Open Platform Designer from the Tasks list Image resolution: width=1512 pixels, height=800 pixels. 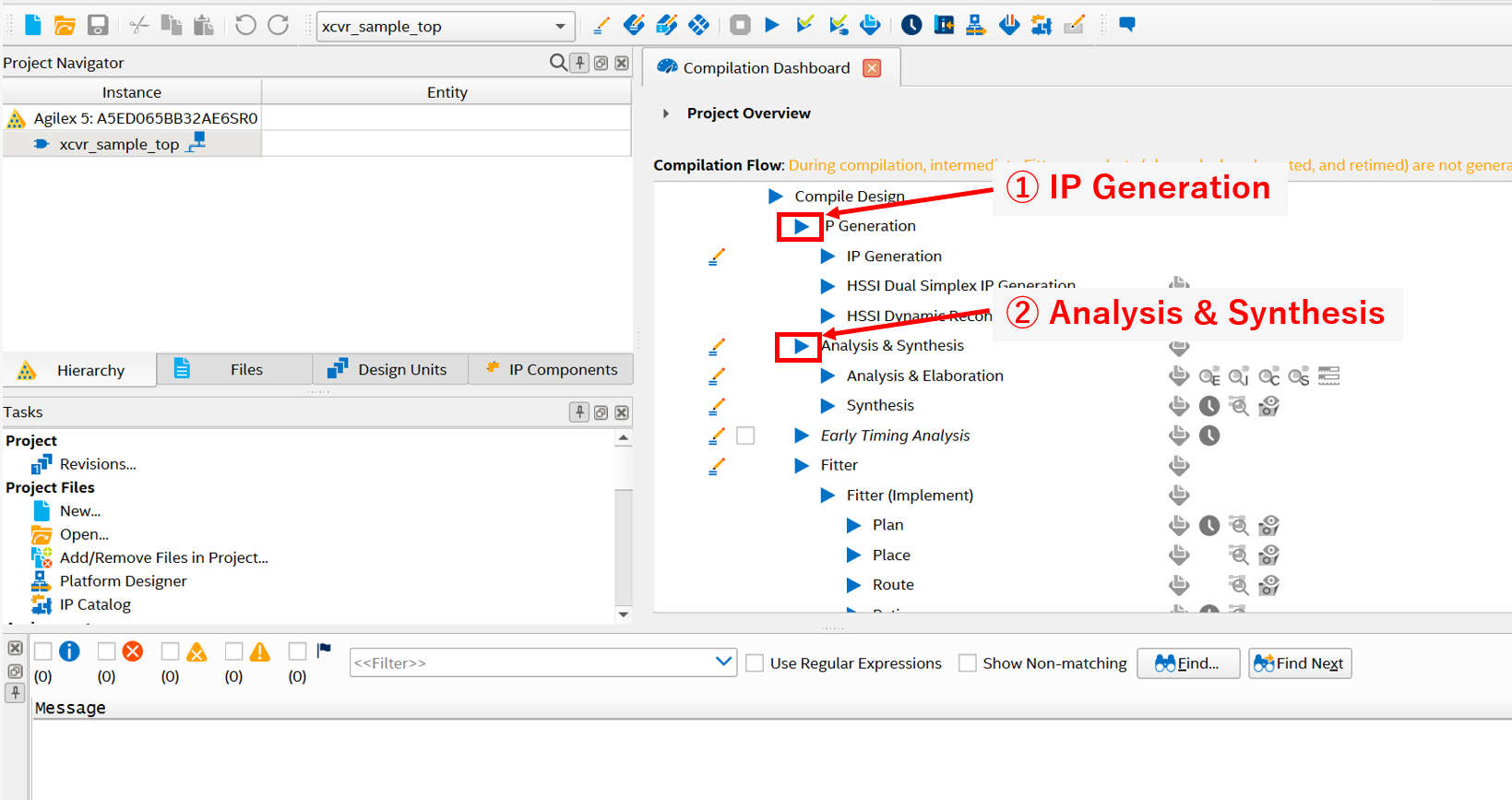pyautogui.click(x=123, y=581)
